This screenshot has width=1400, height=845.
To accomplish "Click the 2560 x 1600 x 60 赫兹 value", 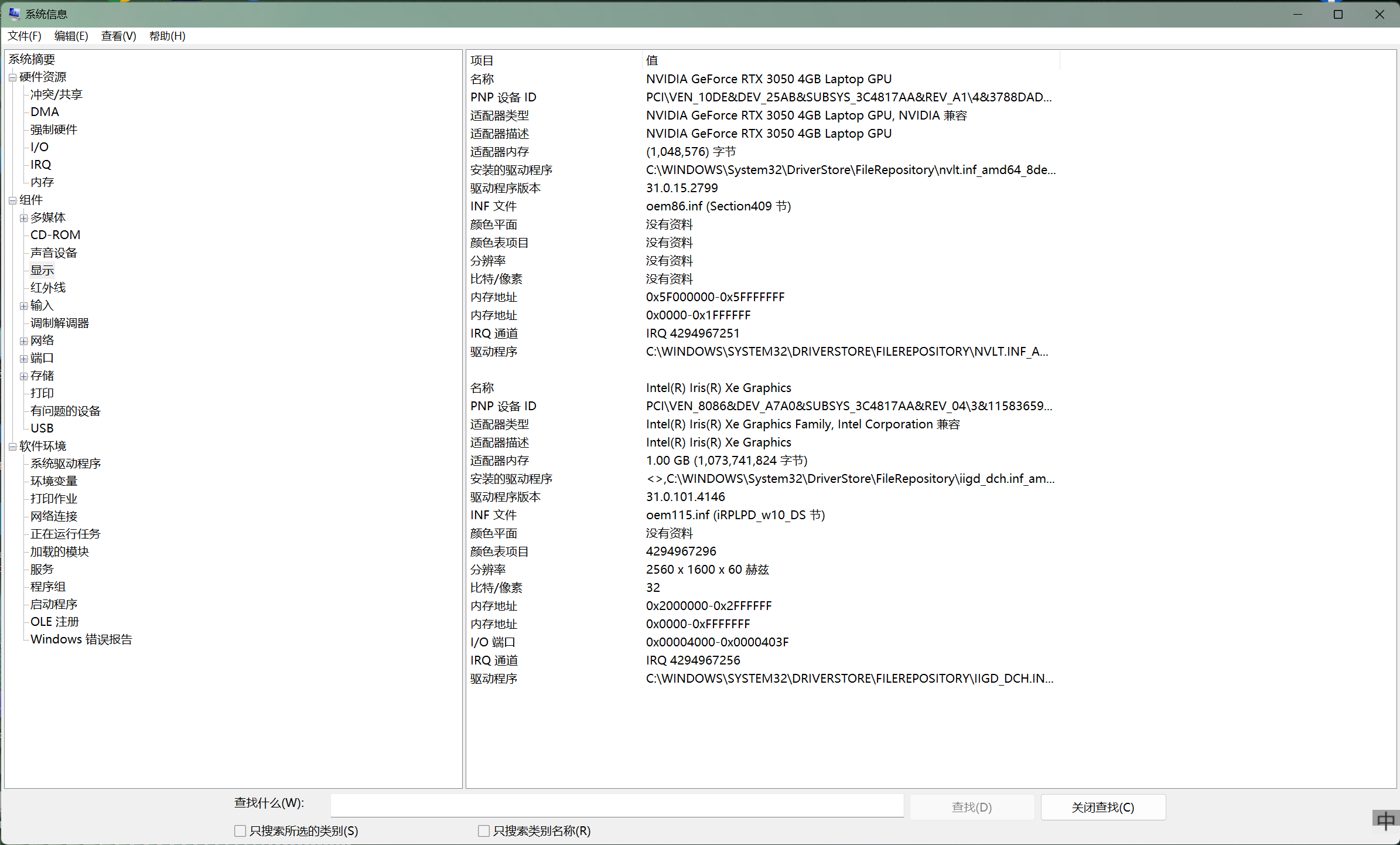I will [707, 570].
